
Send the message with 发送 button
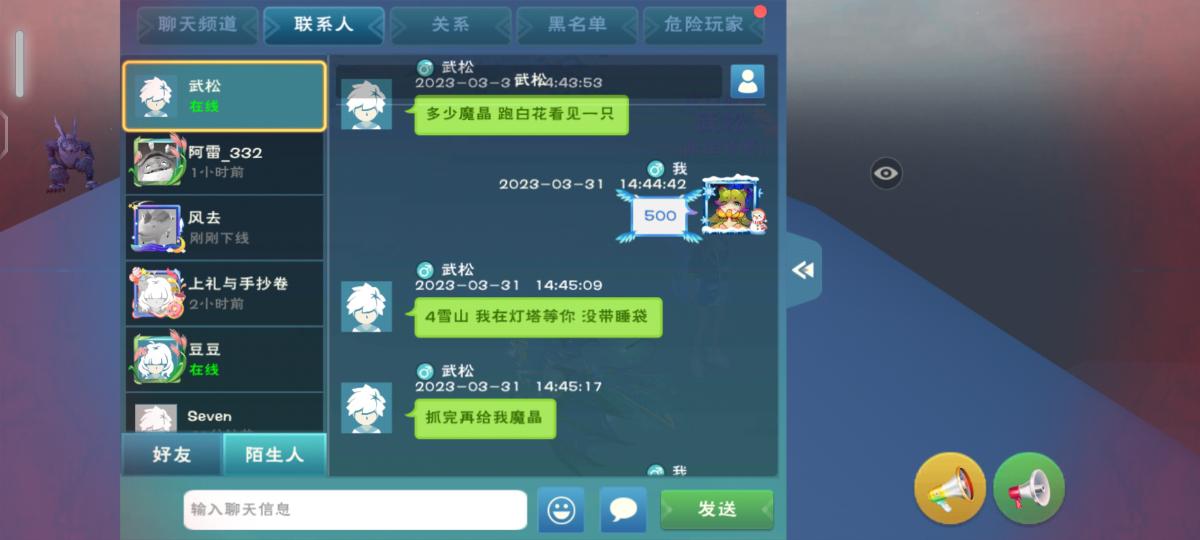(x=717, y=509)
